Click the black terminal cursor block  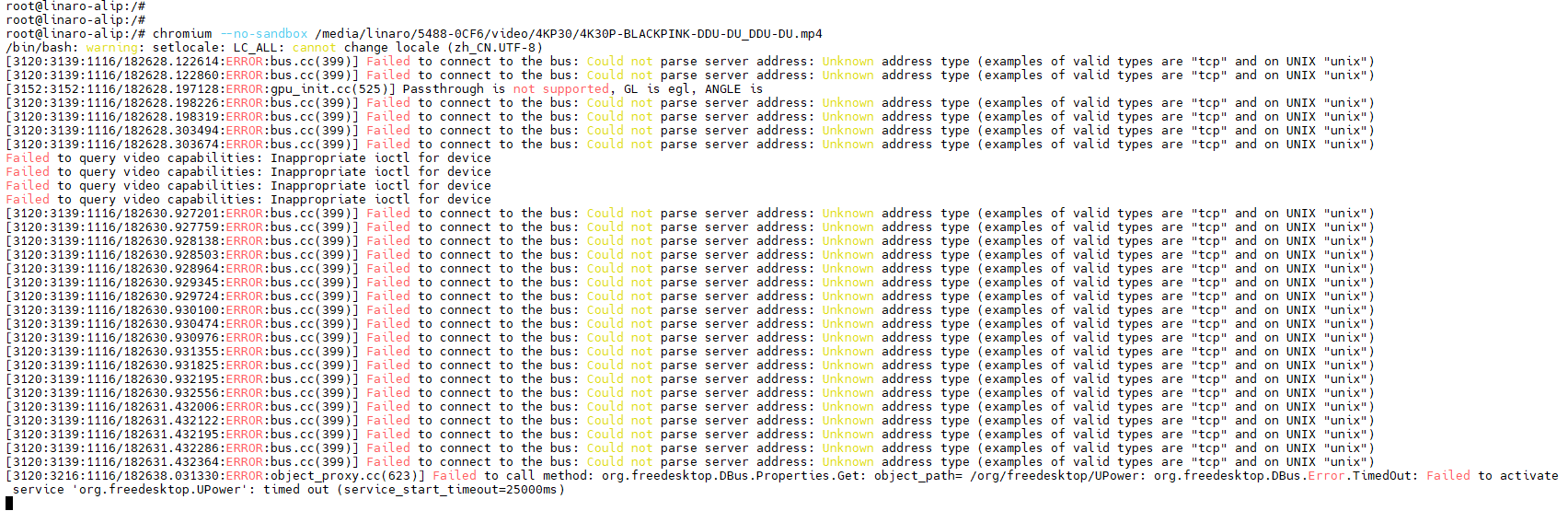point(9,503)
